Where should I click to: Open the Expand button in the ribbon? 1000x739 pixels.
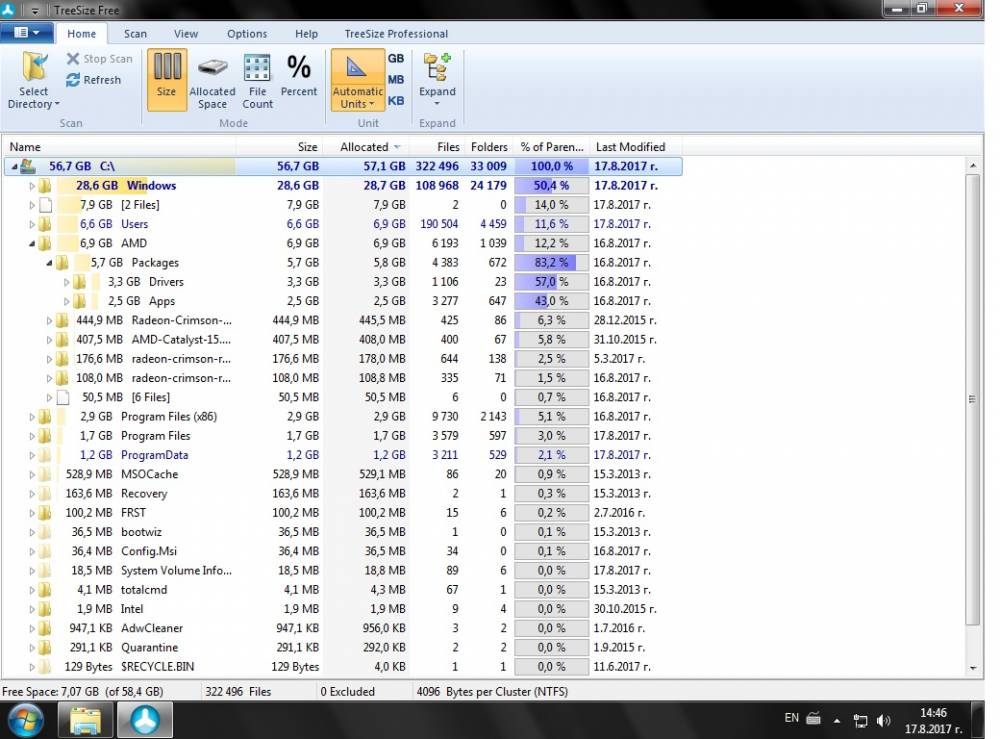[437, 80]
